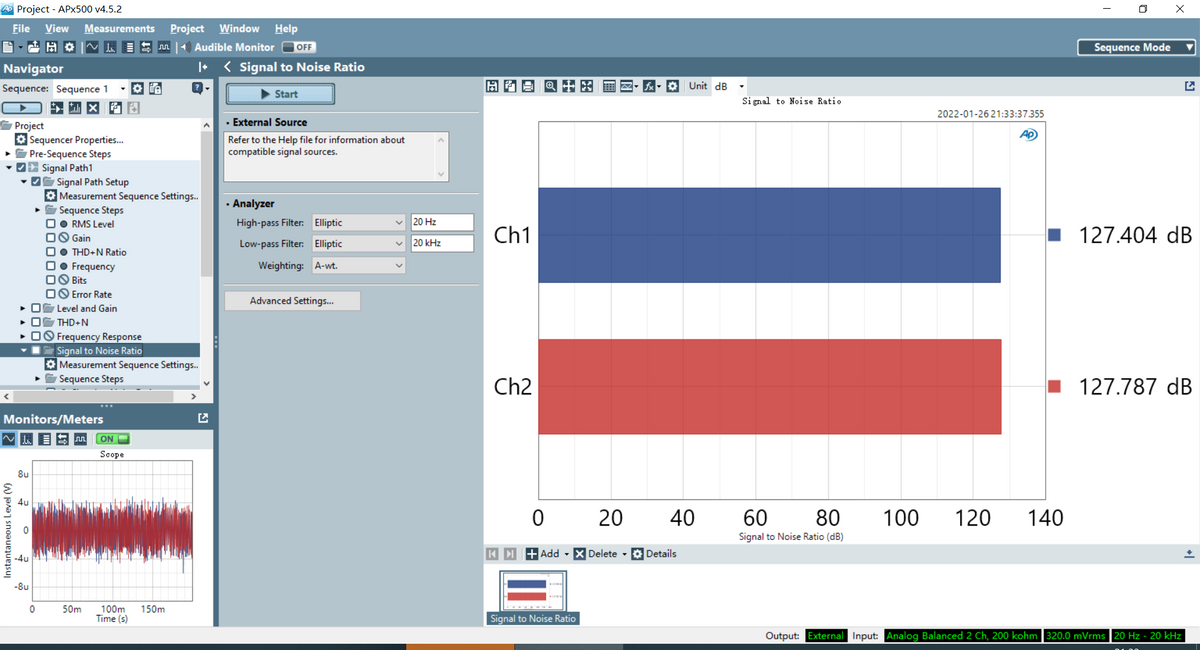This screenshot has height=650, width=1200.
Task: Create a new project file
Action: click(8, 47)
